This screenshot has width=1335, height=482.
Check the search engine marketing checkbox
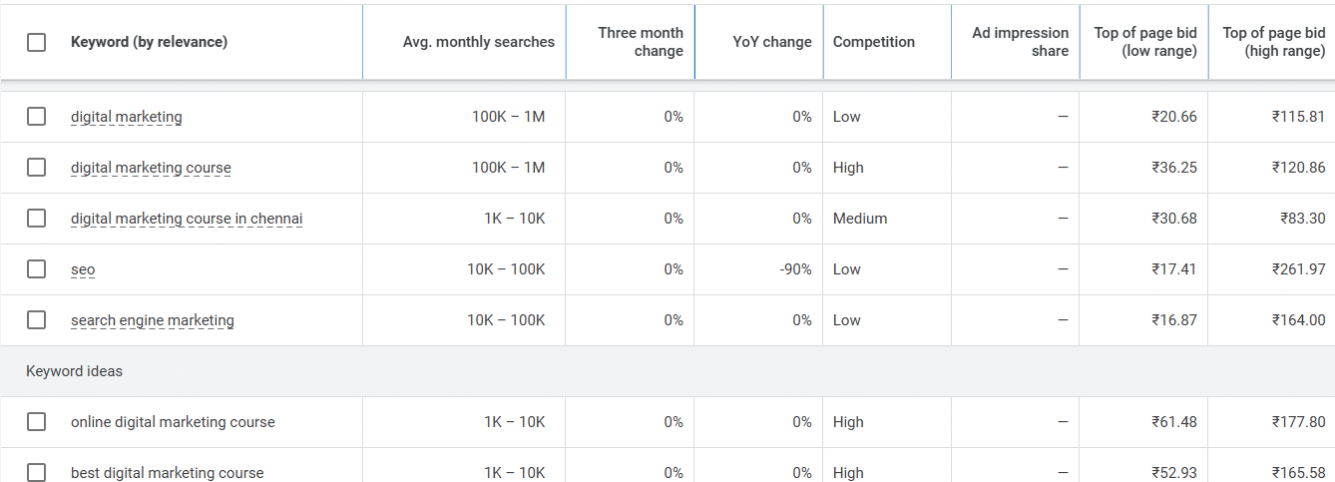(36, 320)
